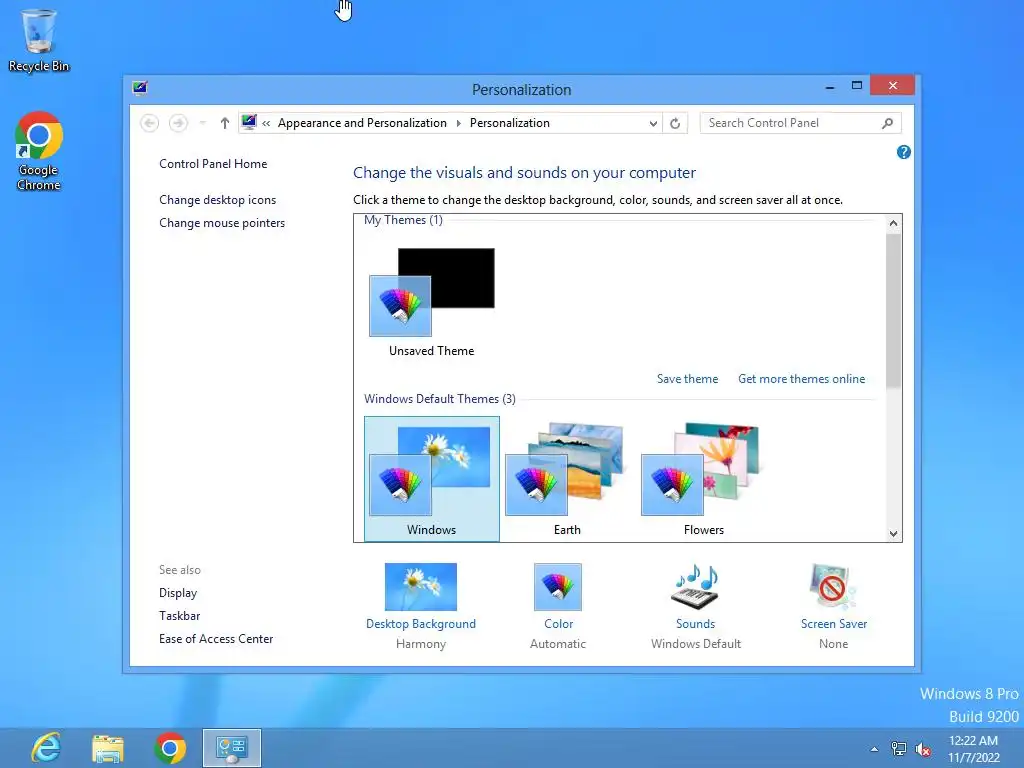
Task: Open Change mouse pointers link
Action: click(x=222, y=223)
